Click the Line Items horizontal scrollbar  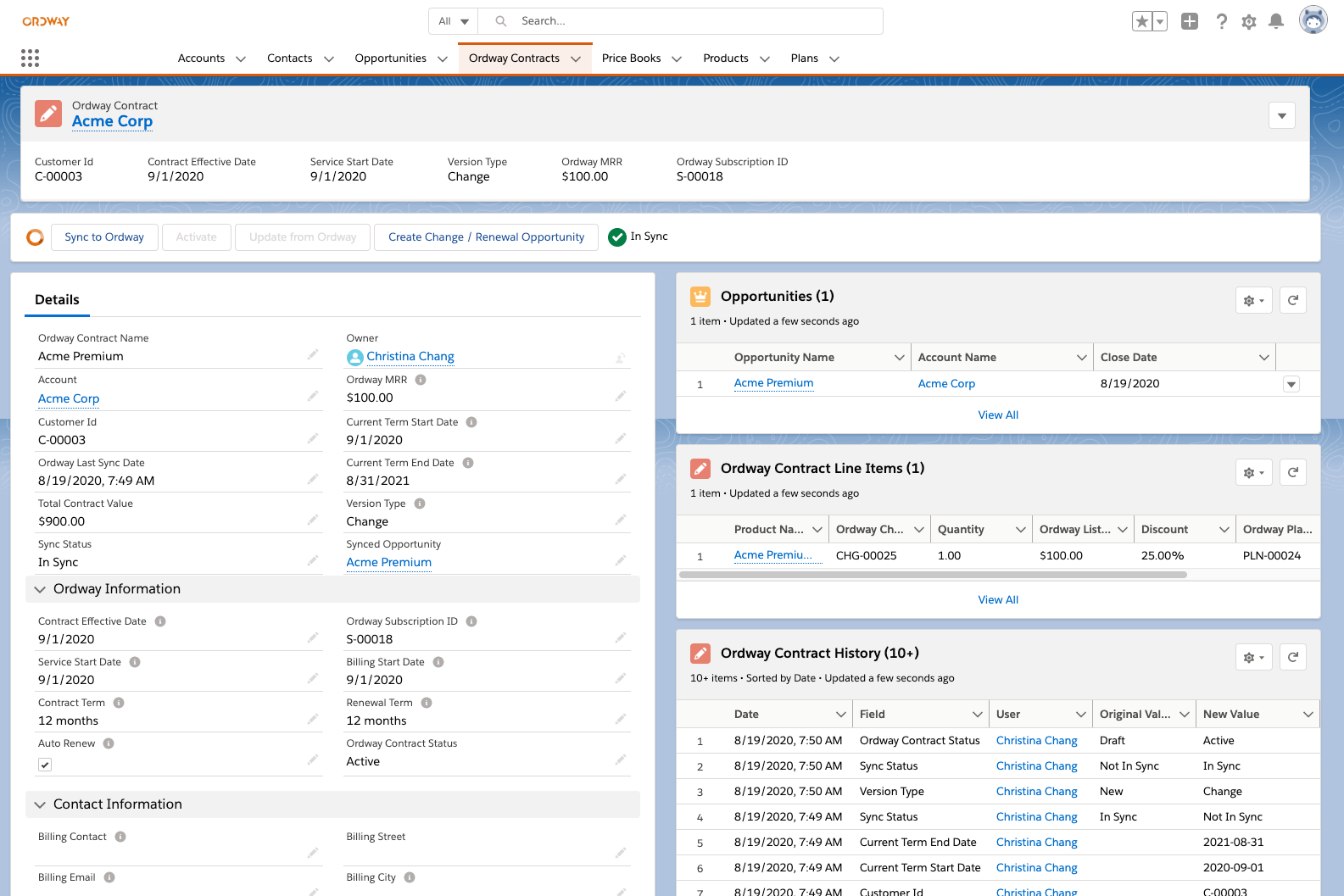point(933,575)
